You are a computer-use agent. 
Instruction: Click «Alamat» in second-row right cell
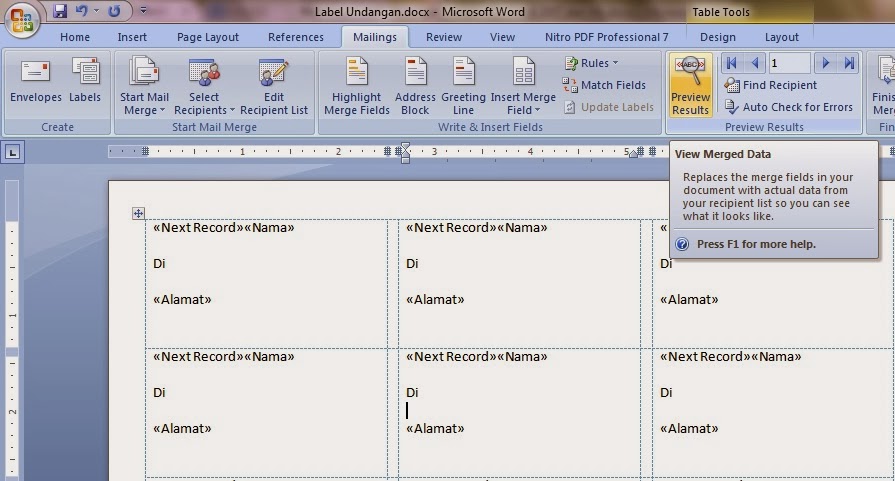[689, 429]
